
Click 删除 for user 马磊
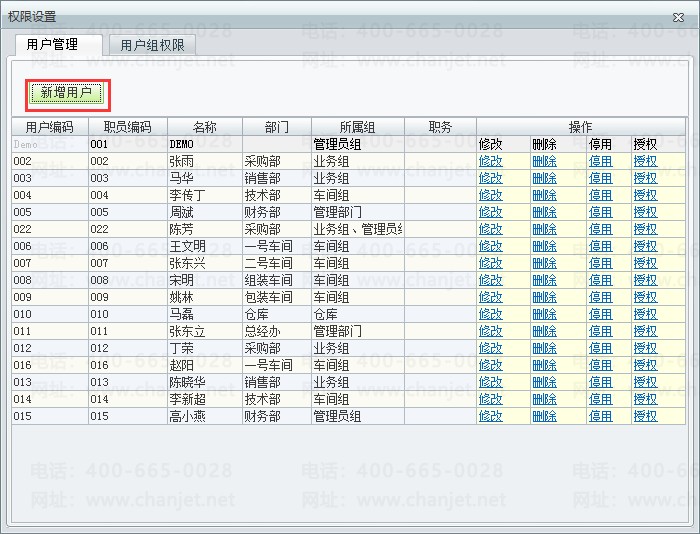(544, 314)
